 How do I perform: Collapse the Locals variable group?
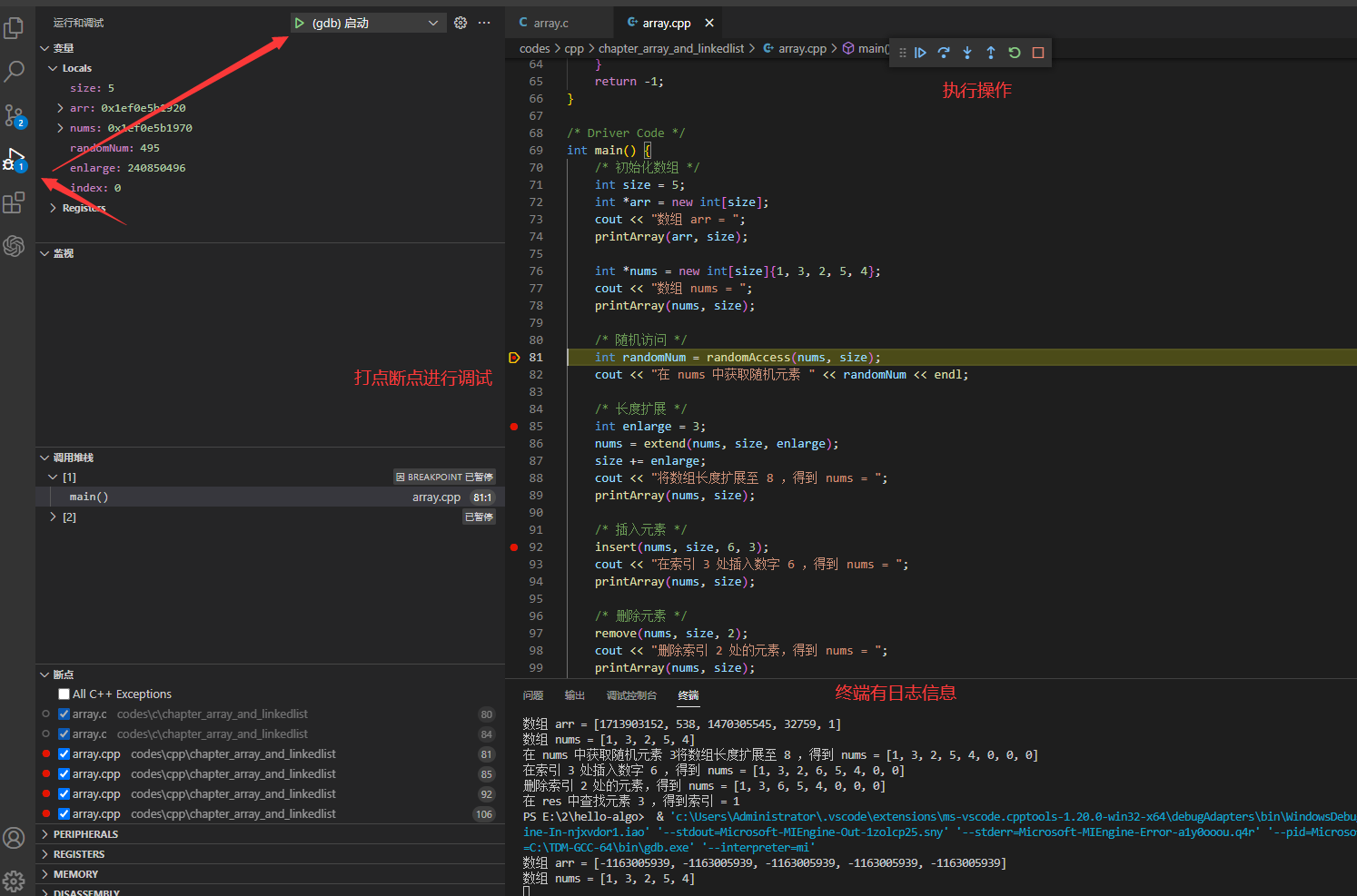pyautogui.click(x=53, y=68)
